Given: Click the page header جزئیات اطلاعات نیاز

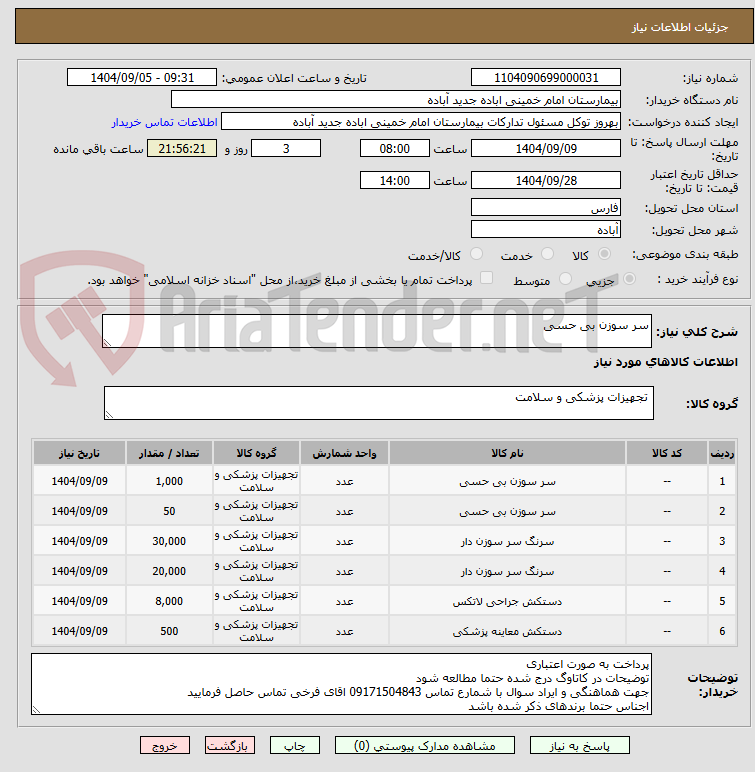Looking at the screenshot, I should [x=680, y=27].
